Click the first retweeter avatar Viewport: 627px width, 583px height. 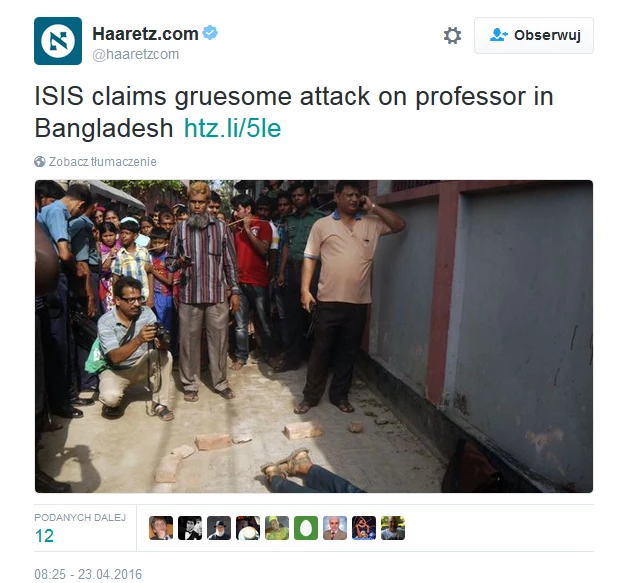point(161,528)
